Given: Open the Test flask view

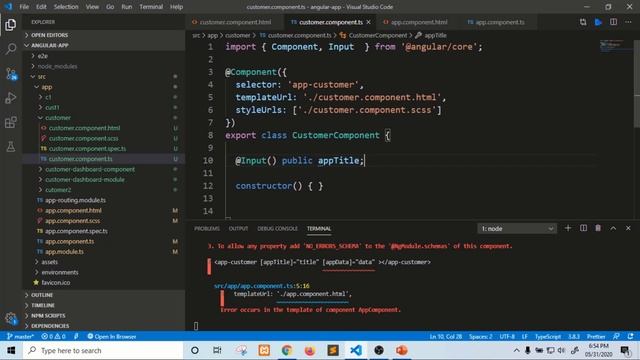Looking at the screenshot, I should (11, 147).
